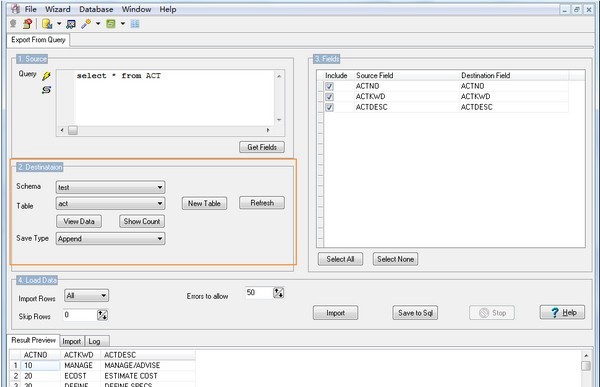Open the Window menu
Image resolution: width=600 pixels, height=387 pixels.
click(136, 9)
